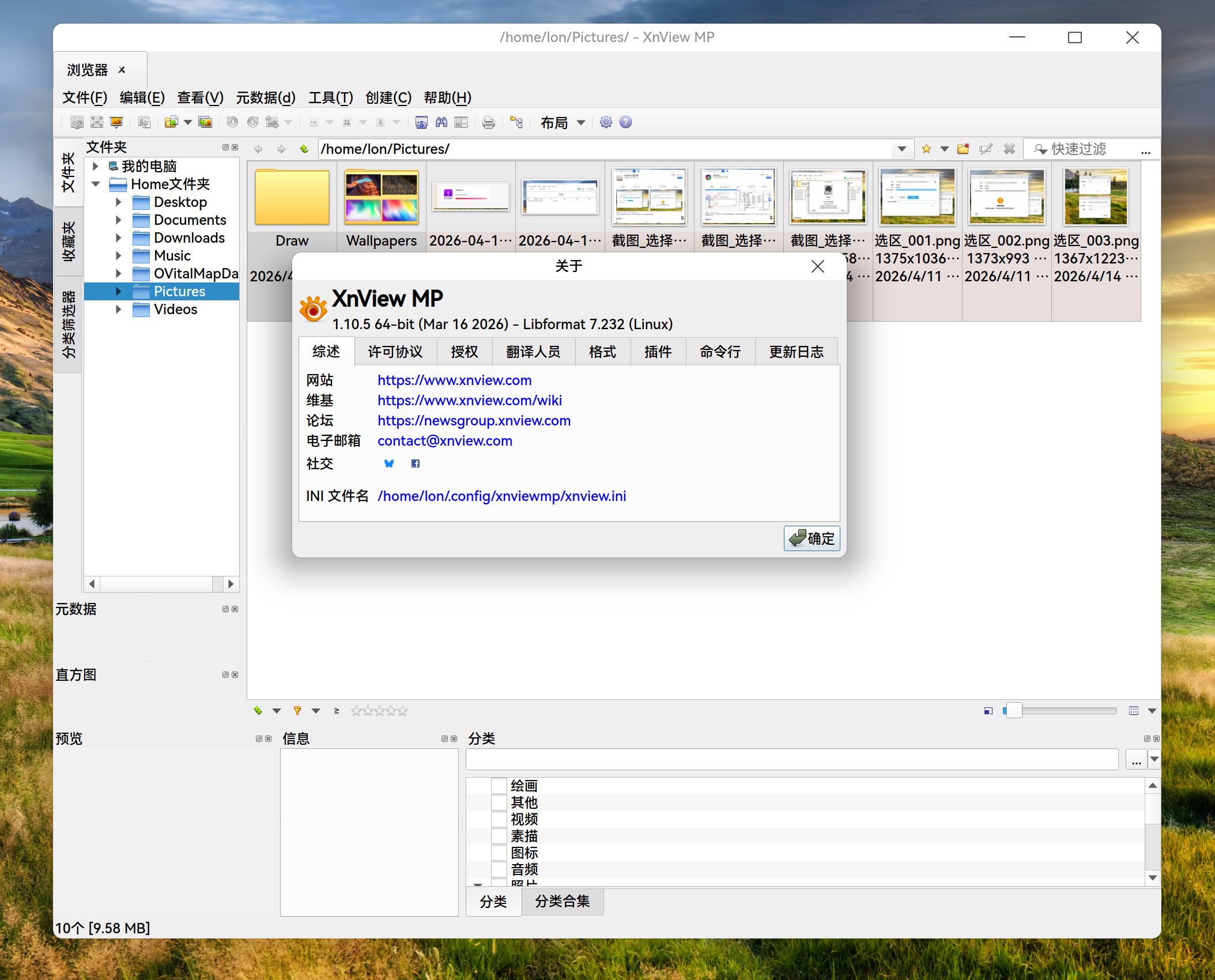Select the compare images tool

[x=461, y=122]
